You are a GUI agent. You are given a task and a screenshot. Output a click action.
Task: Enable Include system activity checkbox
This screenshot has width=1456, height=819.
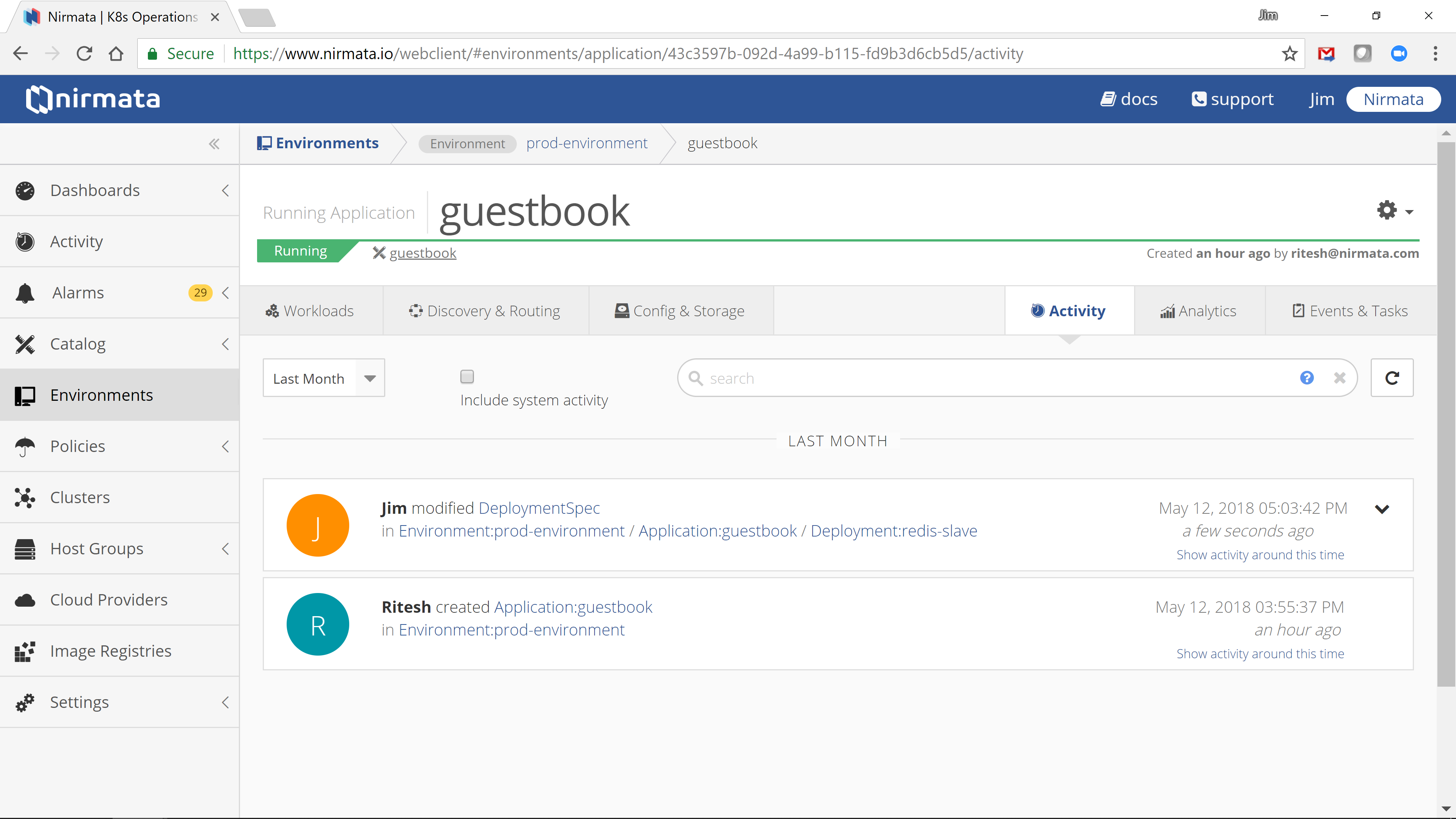pyautogui.click(x=467, y=377)
